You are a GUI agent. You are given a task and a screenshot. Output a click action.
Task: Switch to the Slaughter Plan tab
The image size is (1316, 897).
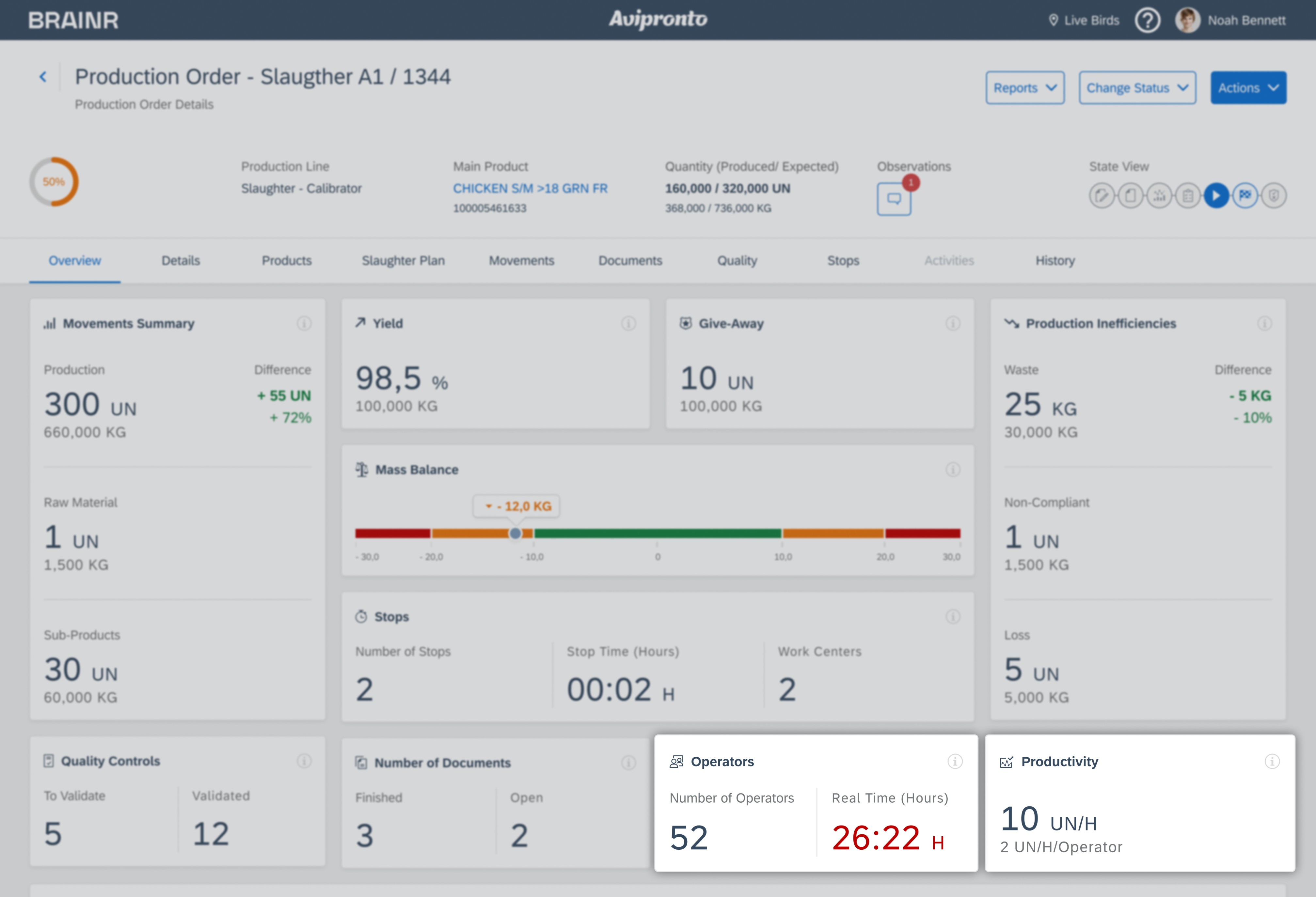(x=403, y=261)
